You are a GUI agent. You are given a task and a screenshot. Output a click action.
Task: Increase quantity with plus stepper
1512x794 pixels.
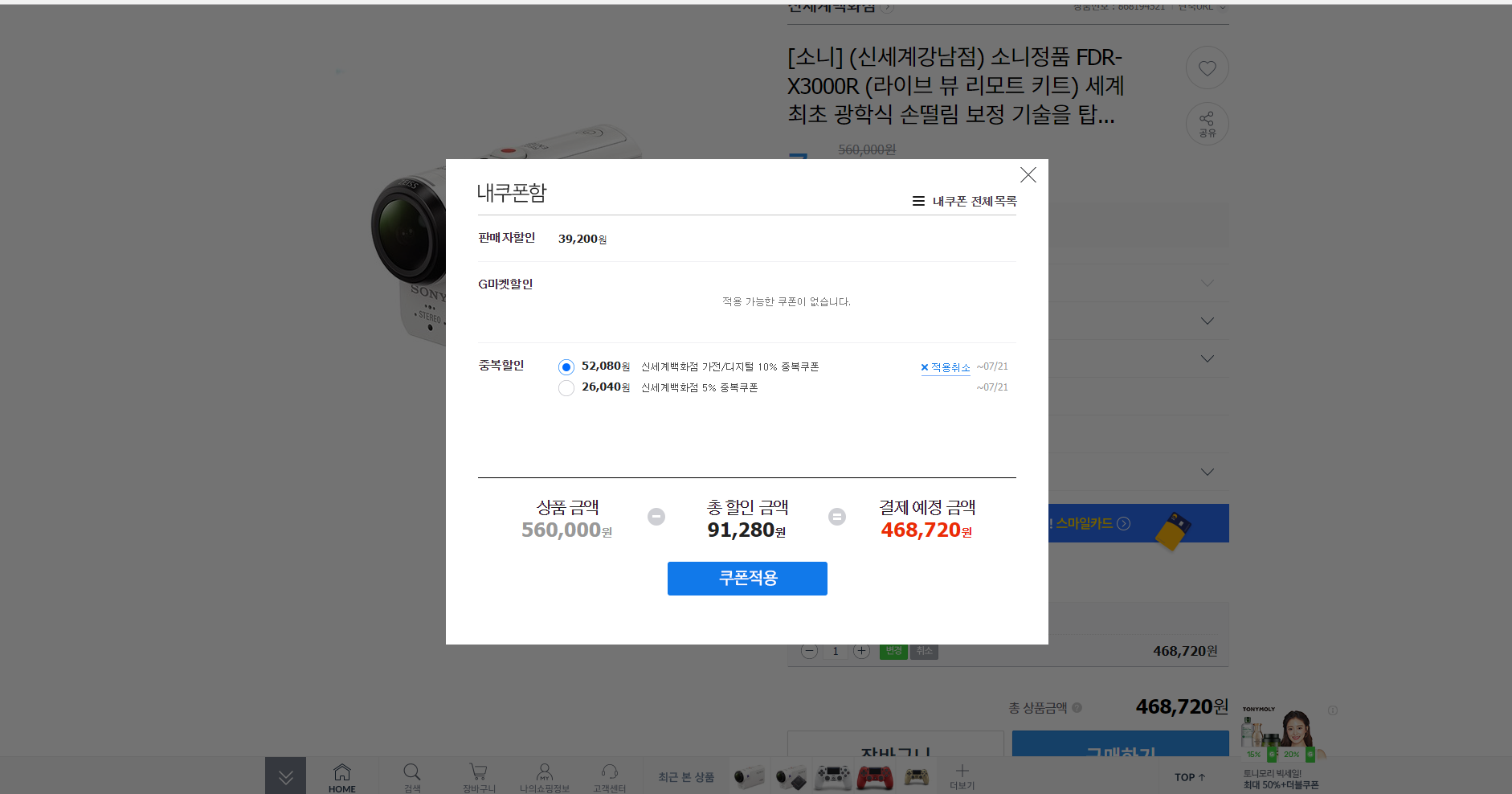(861, 651)
